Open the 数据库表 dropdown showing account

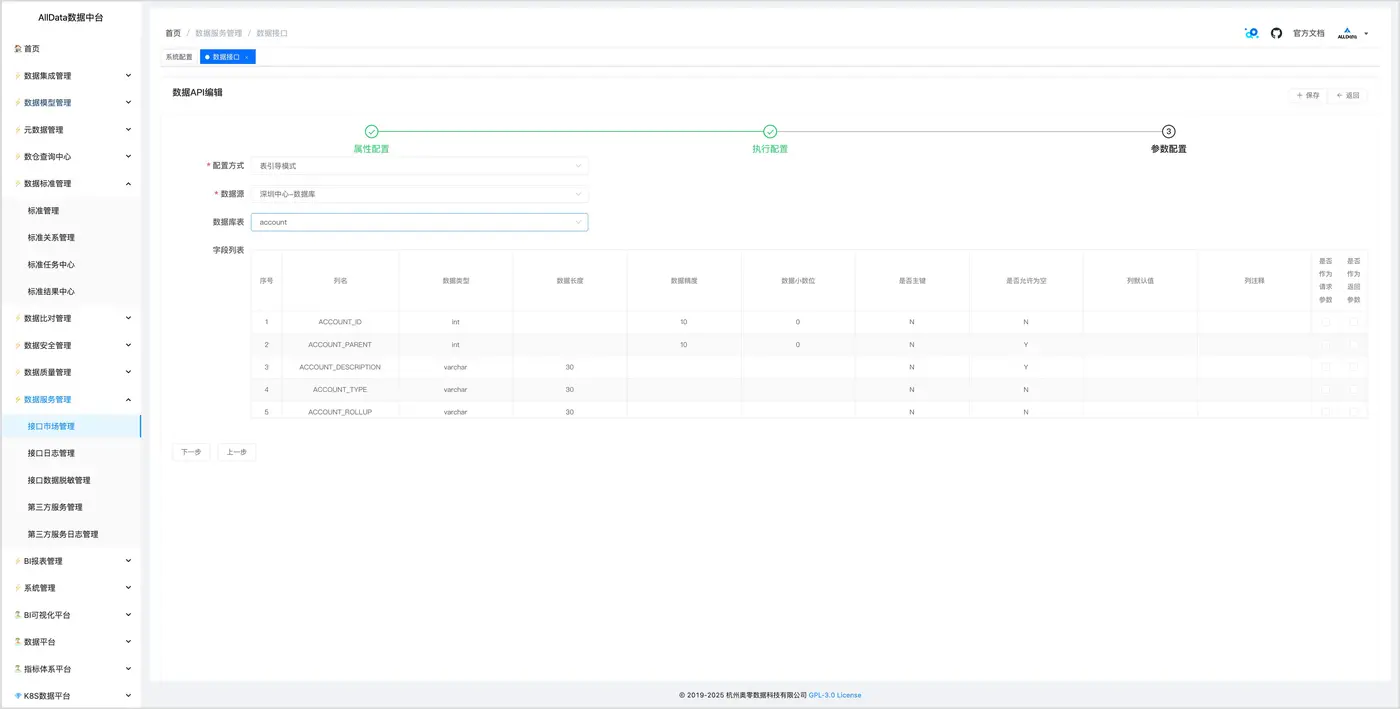[419, 222]
